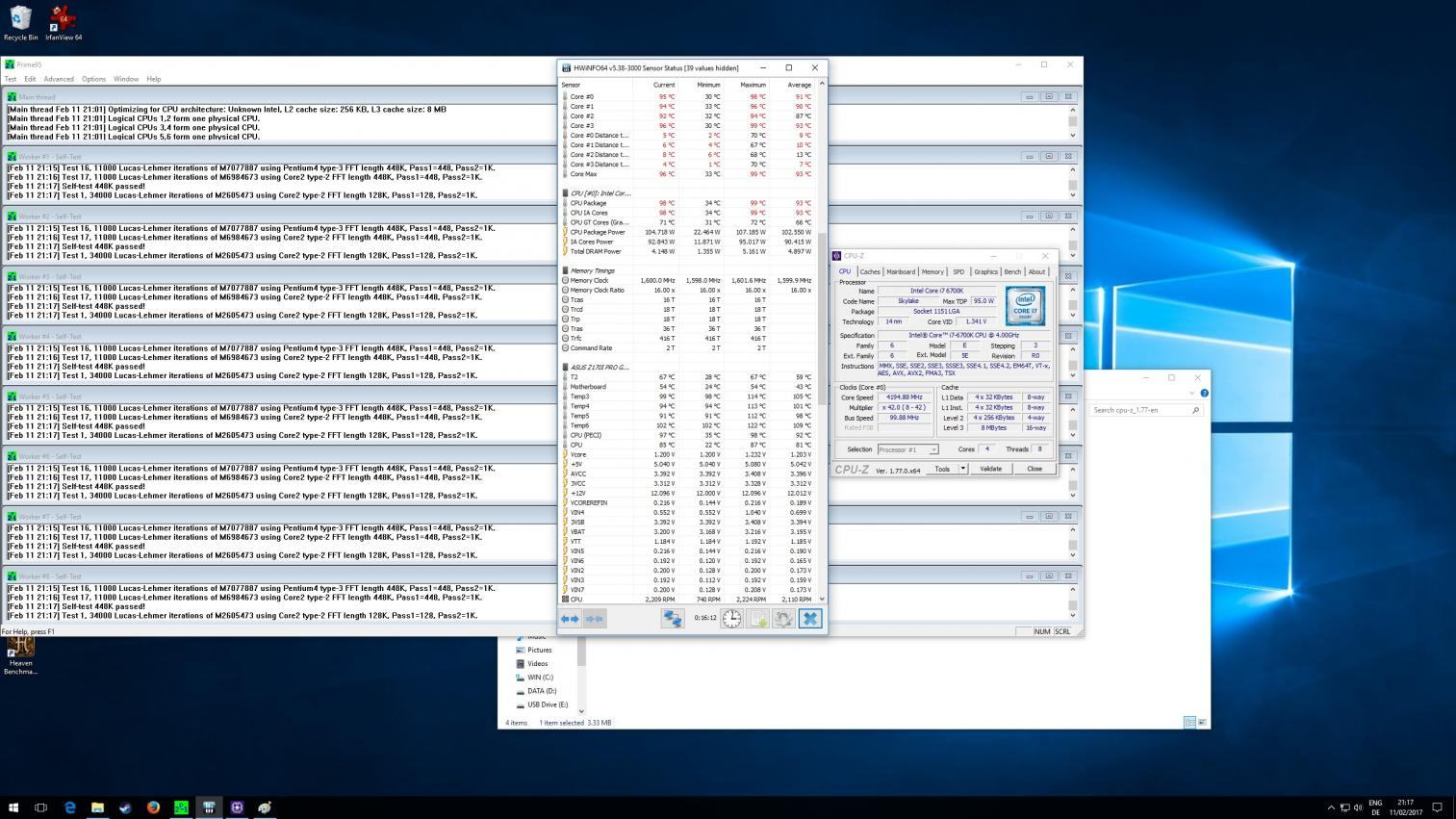The width and height of the screenshot is (1456, 819).
Task: Open Task View in the taskbar
Action: [x=41, y=807]
